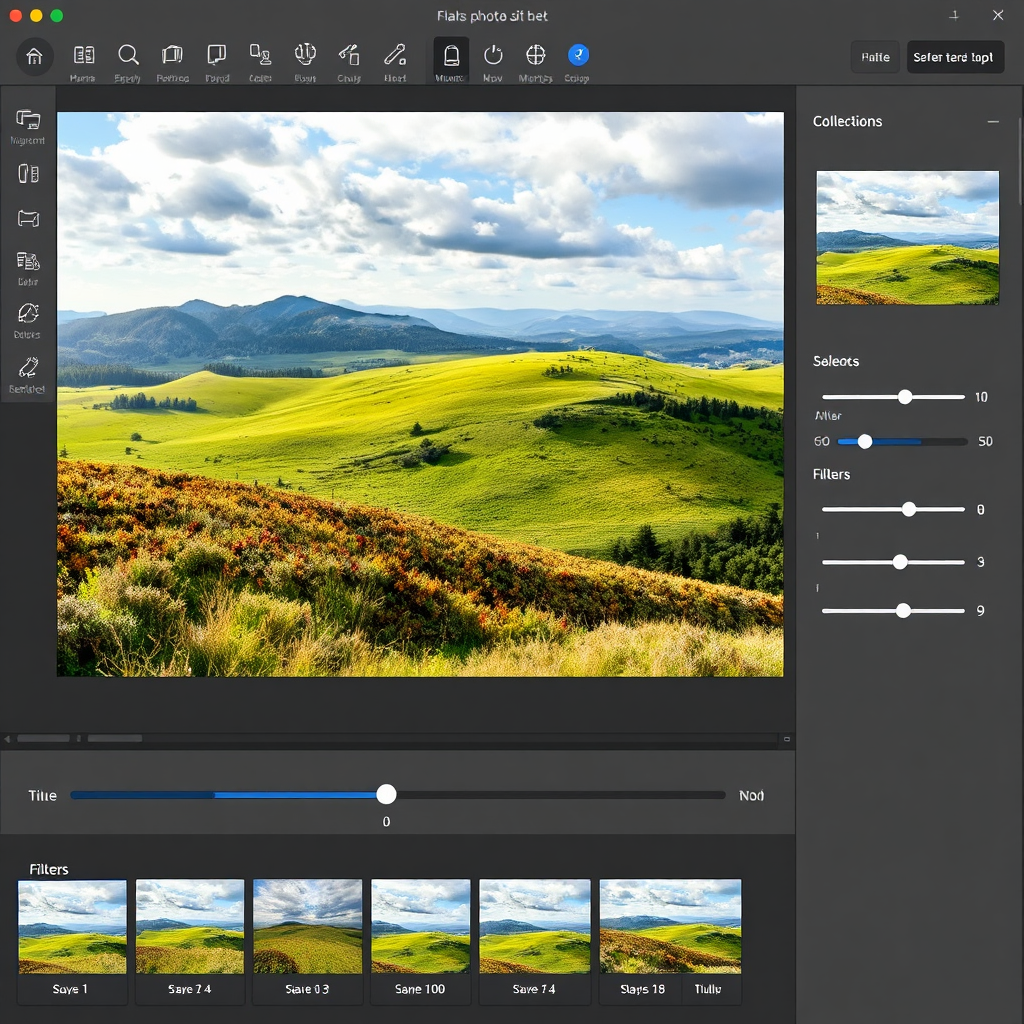Collapse the Collections panel
1024x1024 pixels.
(x=993, y=121)
